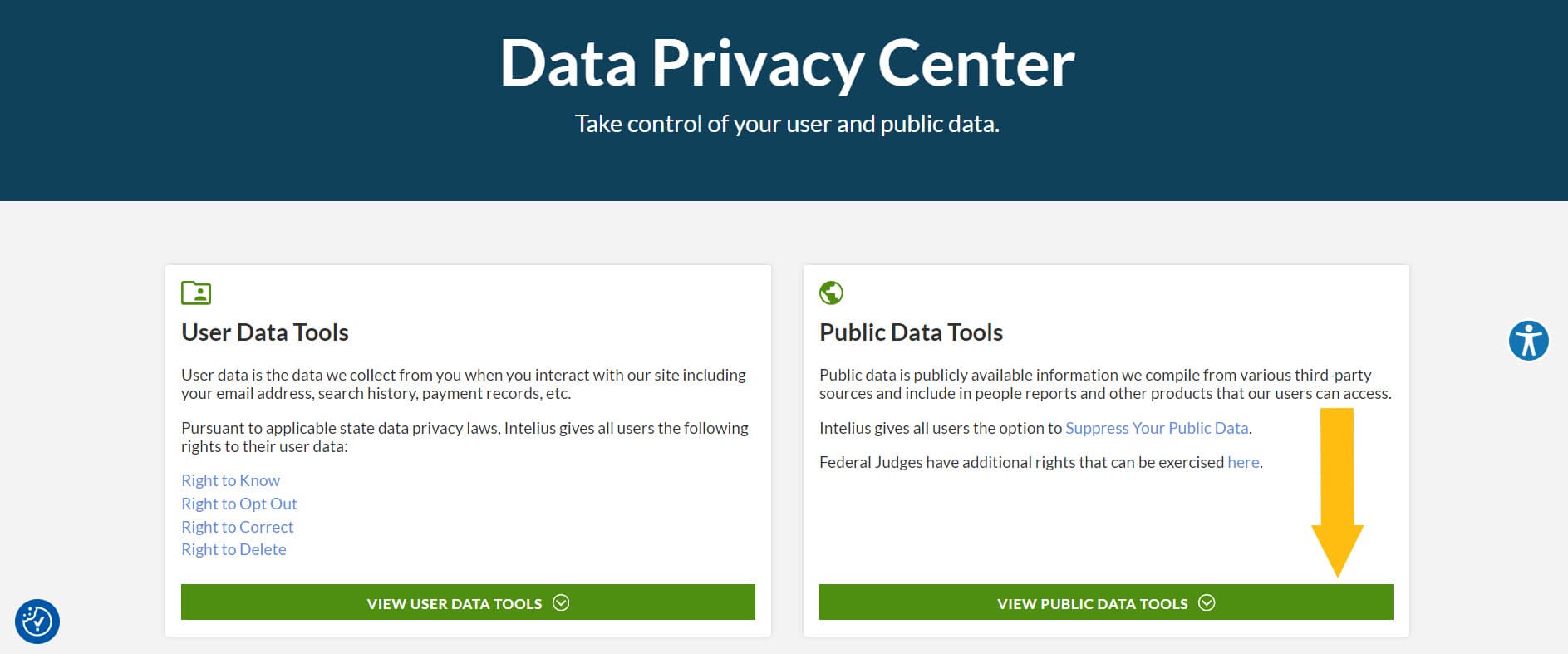Select the Right to Correct link

pyautogui.click(x=237, y=527)
